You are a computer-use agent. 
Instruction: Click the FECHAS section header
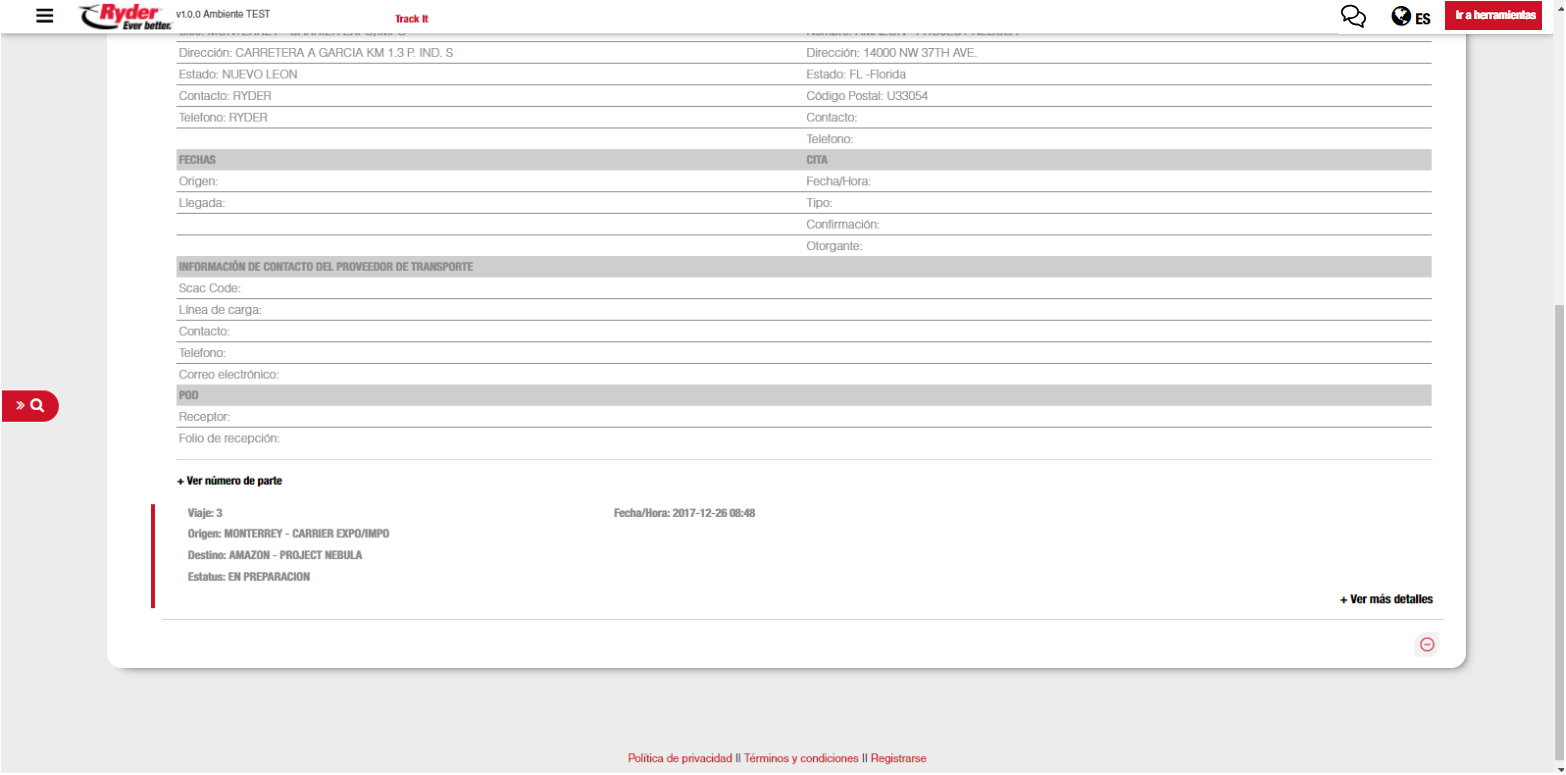tap(197, 160)
